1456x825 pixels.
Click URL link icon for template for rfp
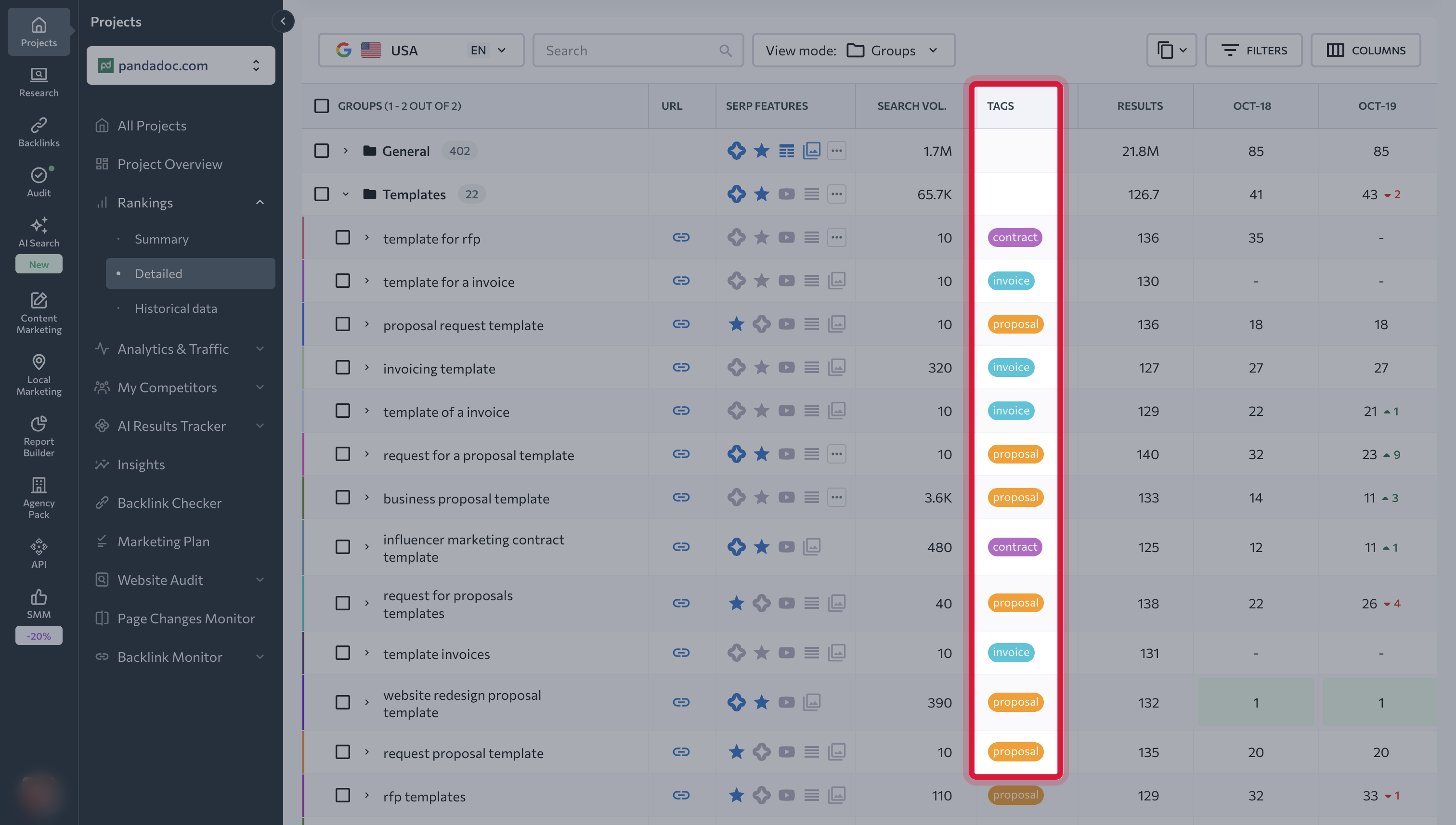681,237
